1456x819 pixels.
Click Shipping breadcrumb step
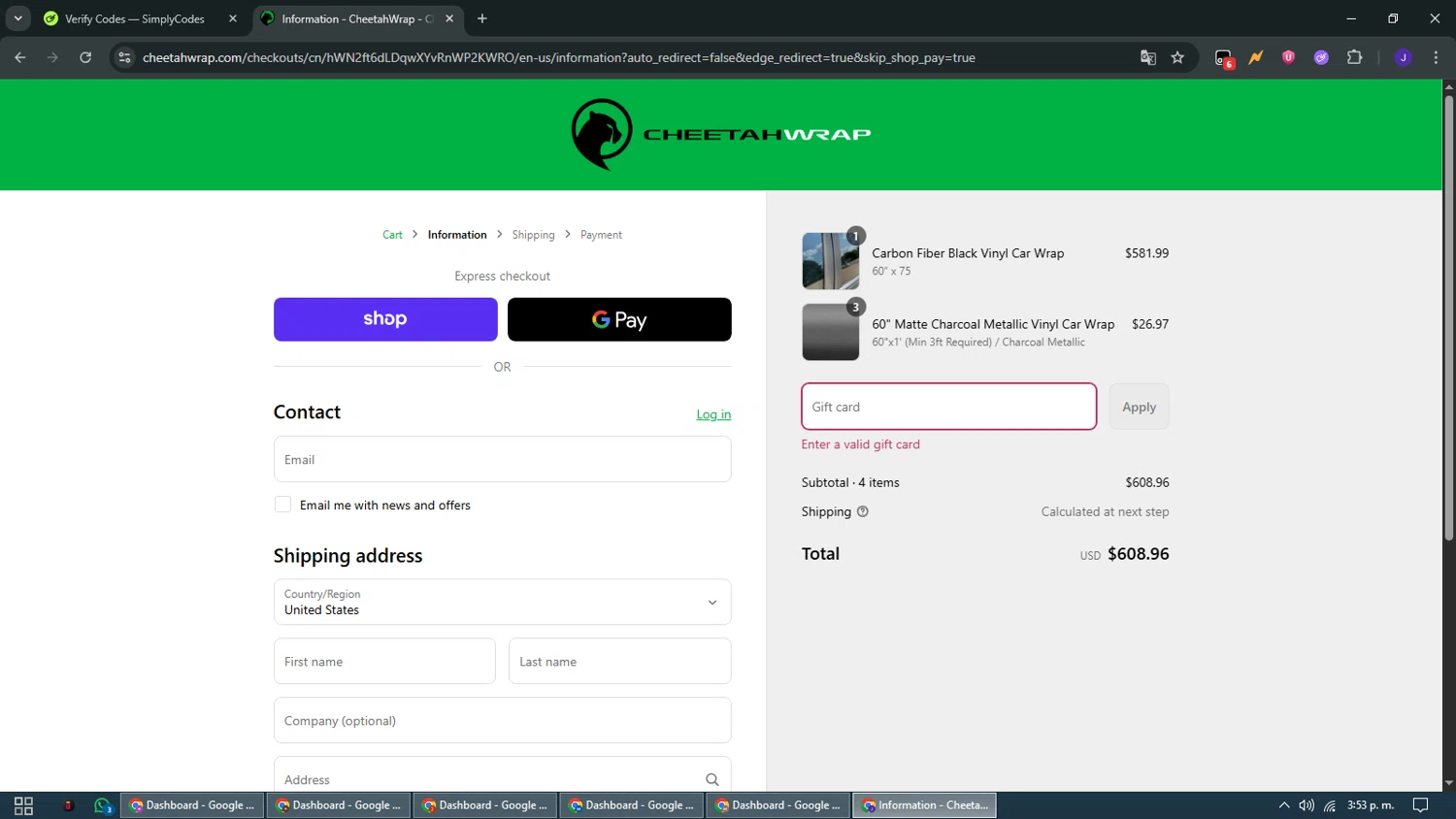533,235
